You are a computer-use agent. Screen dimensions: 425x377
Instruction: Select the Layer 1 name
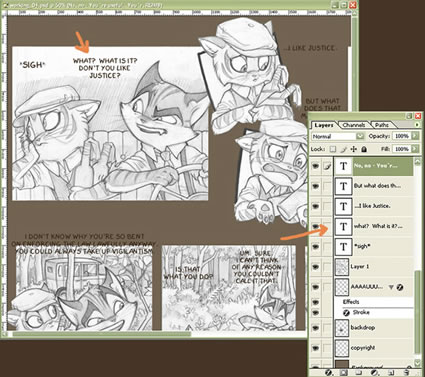(x=360, y=266)
